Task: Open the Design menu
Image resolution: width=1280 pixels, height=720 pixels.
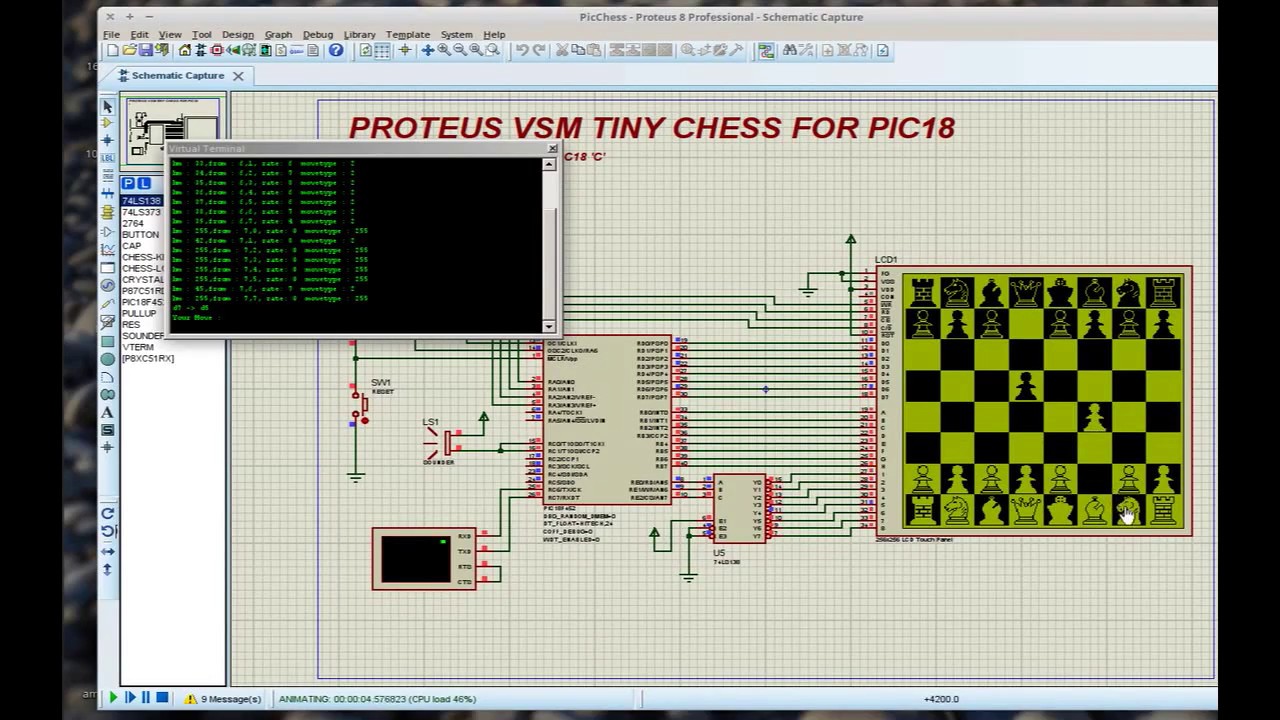Action: (237, 34)
